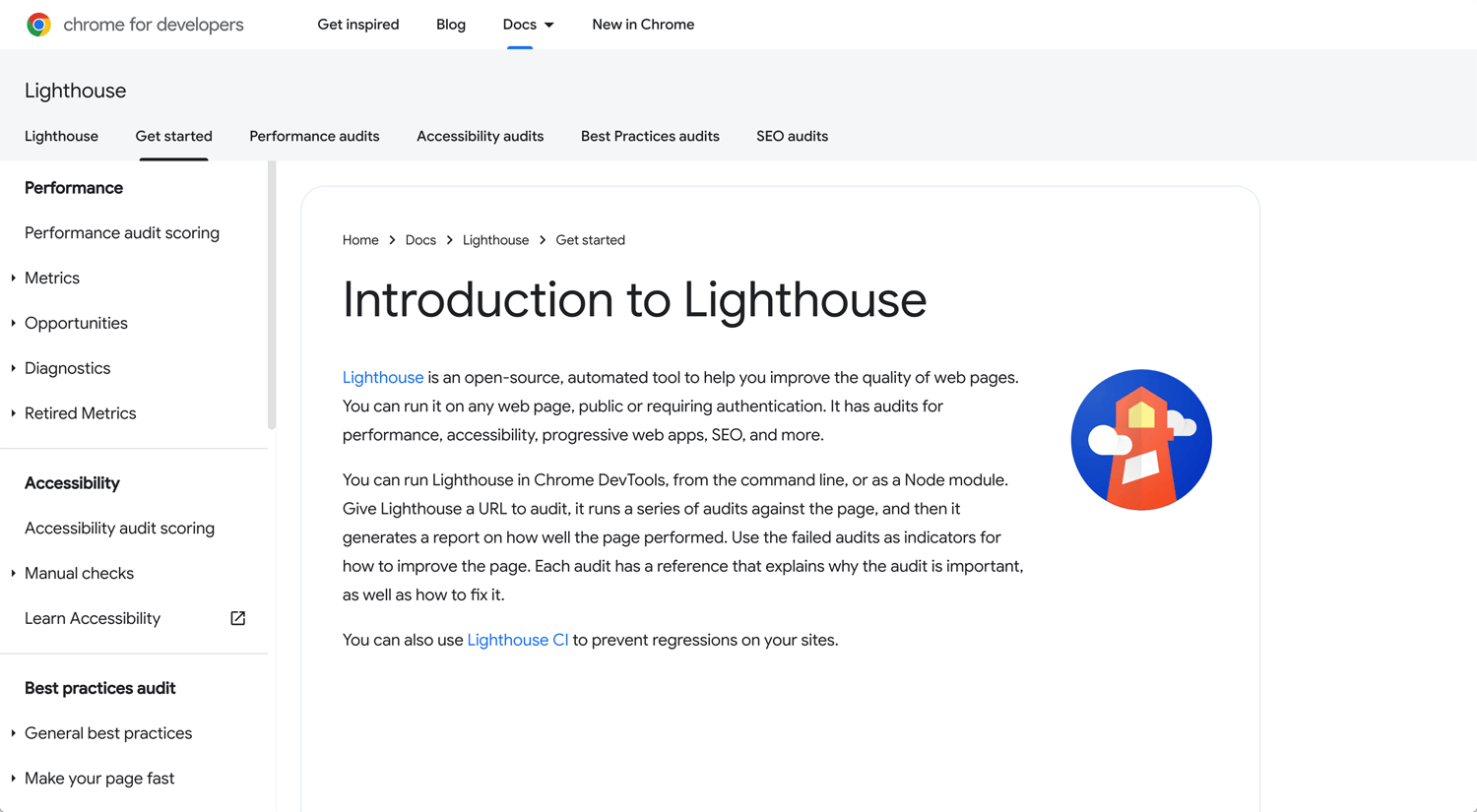The height and width of the screenshot is (812, 1477).
Task: Click the sidebar vertical scrollbar
Action: point(272,295)
